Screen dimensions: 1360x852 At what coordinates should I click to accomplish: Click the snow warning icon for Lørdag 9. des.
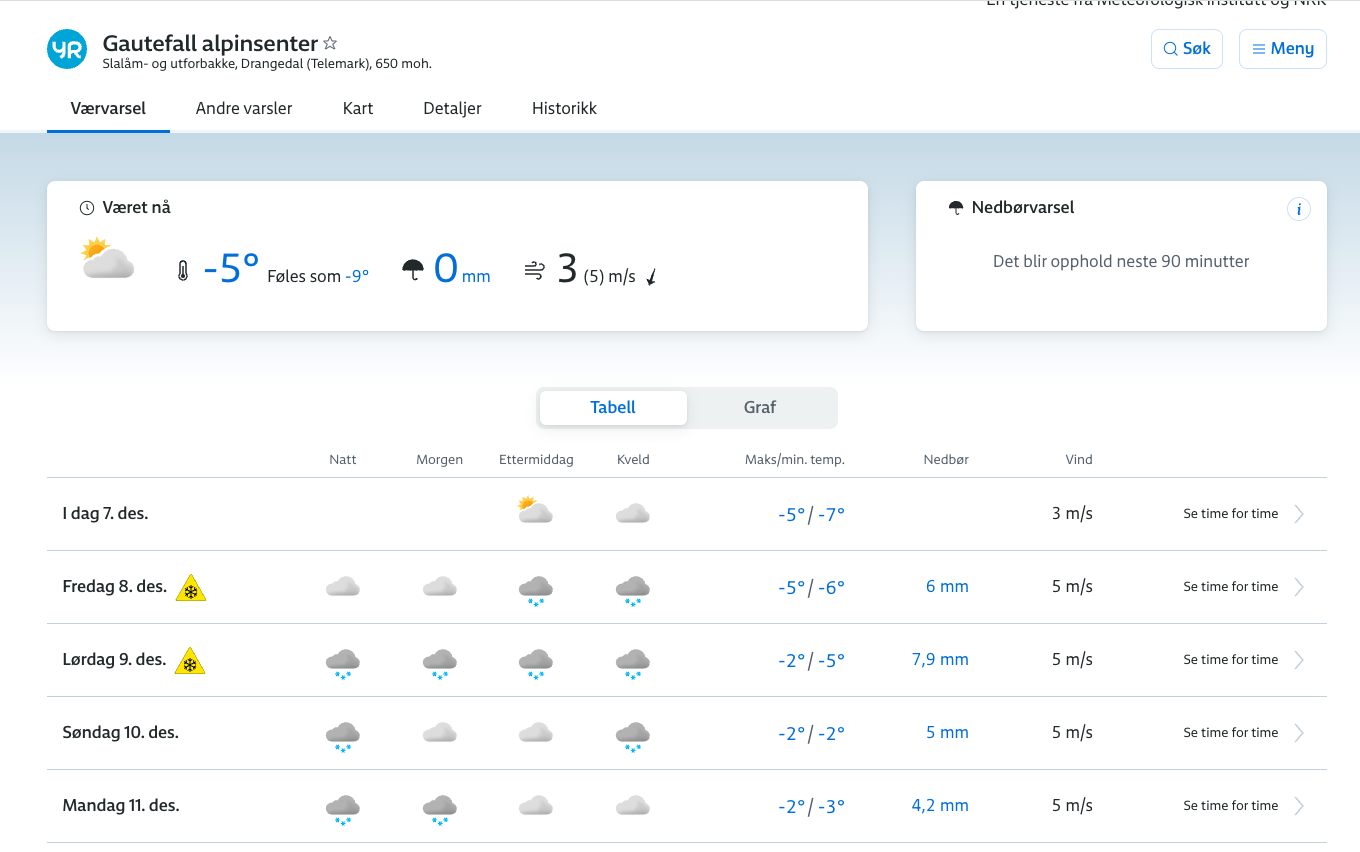[190, 661]
